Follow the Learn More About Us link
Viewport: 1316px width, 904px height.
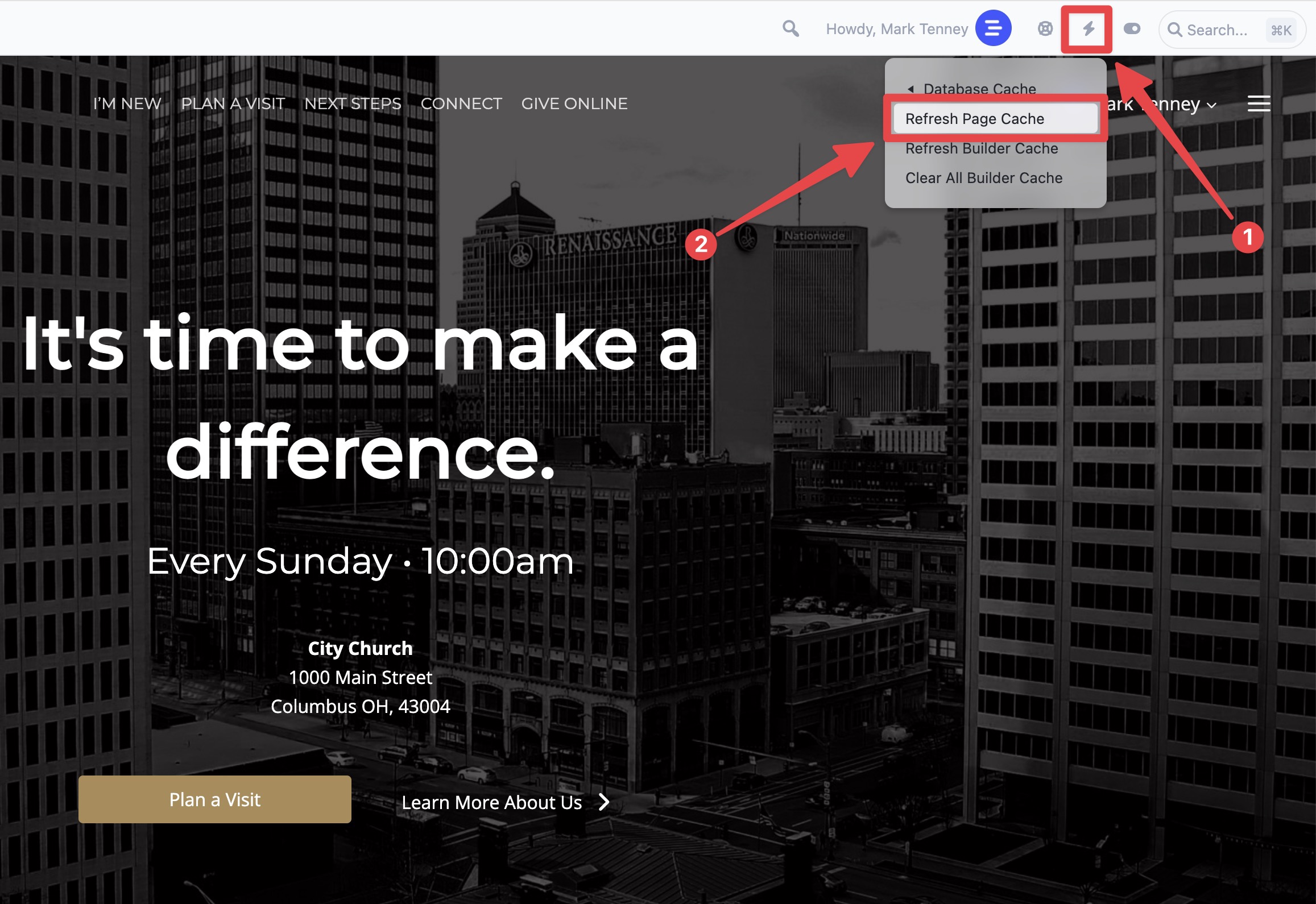pos(491,802)
